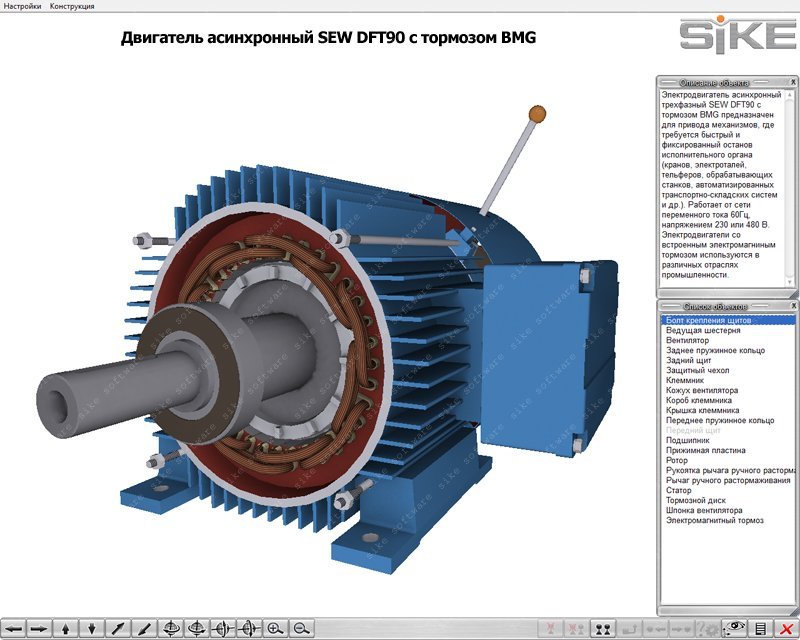The width and height of the screenshot is (800, 640).
Task: Choose 'Электромагнитный тормоз' from the list
Action: 715,520
